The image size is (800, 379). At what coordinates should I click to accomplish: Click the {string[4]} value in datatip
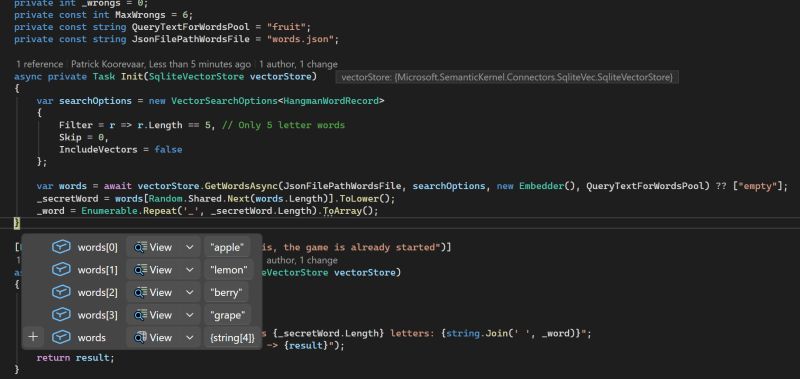coord(232,337)
